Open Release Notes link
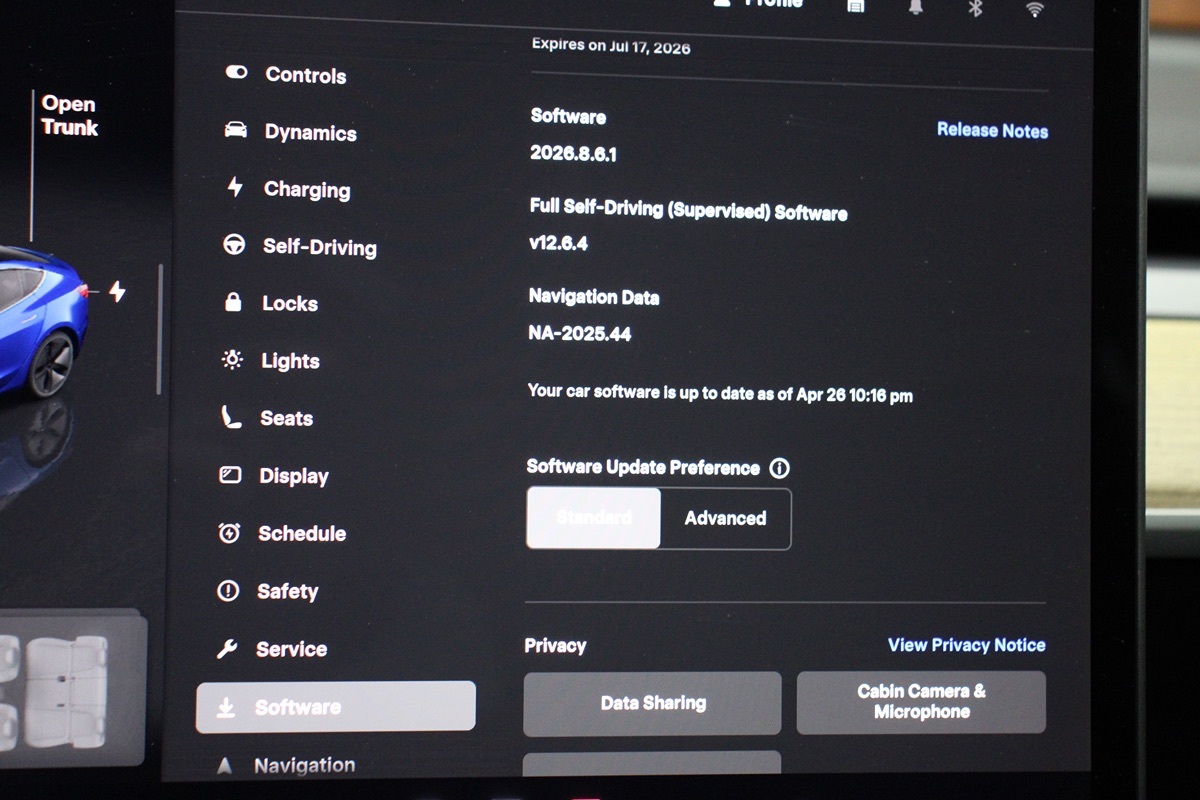This screenshot has height=800, width=1200. tap(993, 130)
